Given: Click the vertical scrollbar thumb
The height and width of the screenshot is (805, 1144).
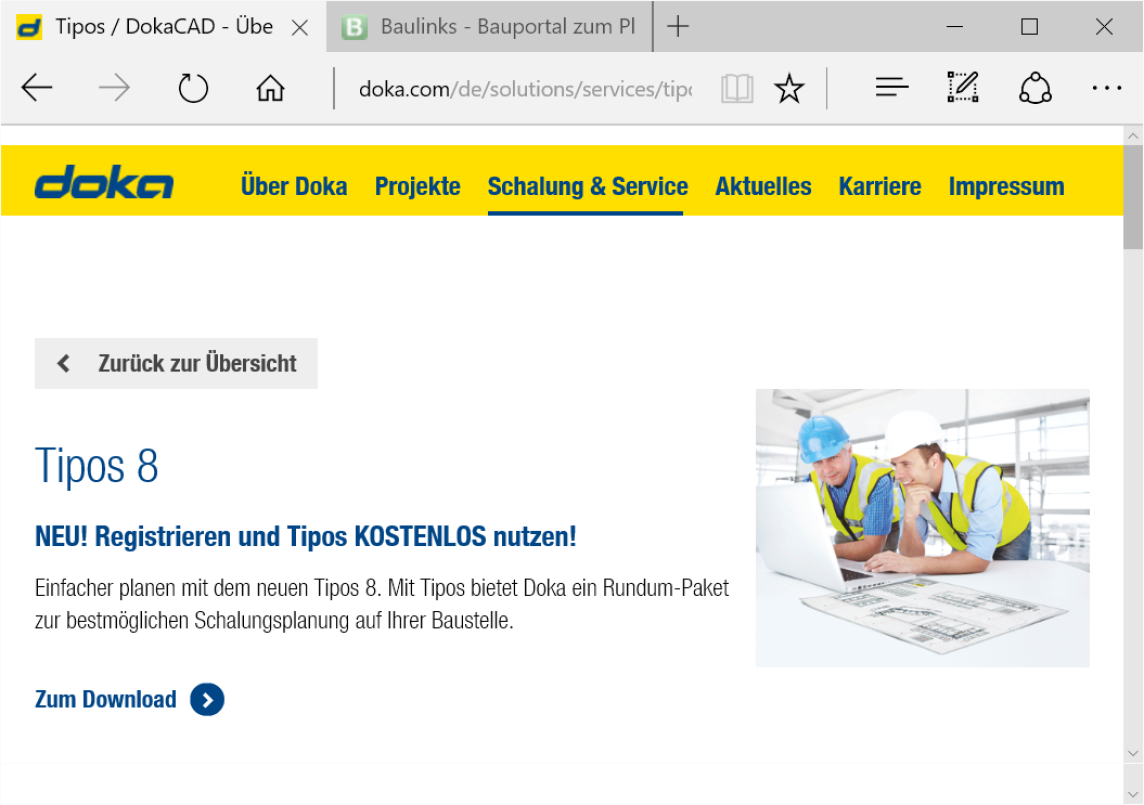Looking at the screenshot, I should (x=1133, y=197).
